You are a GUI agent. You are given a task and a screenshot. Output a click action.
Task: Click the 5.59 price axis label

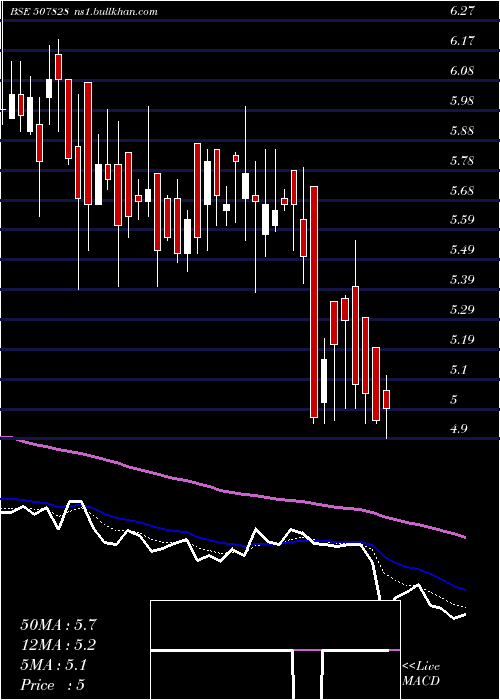(x=462, y=220)
